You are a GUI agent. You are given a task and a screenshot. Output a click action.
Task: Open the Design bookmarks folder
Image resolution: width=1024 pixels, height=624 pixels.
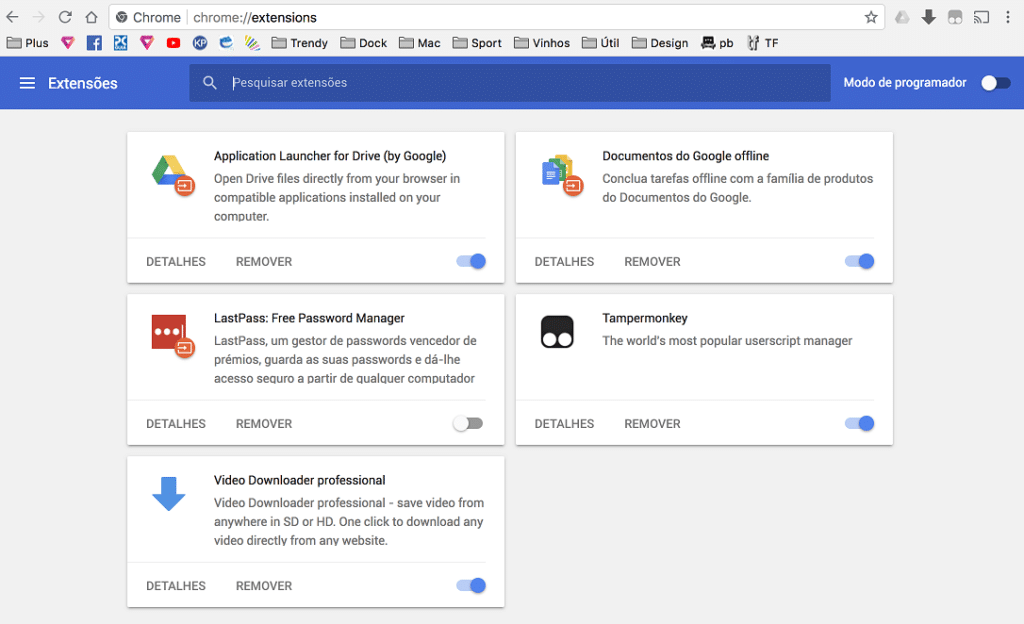point(660,43)
